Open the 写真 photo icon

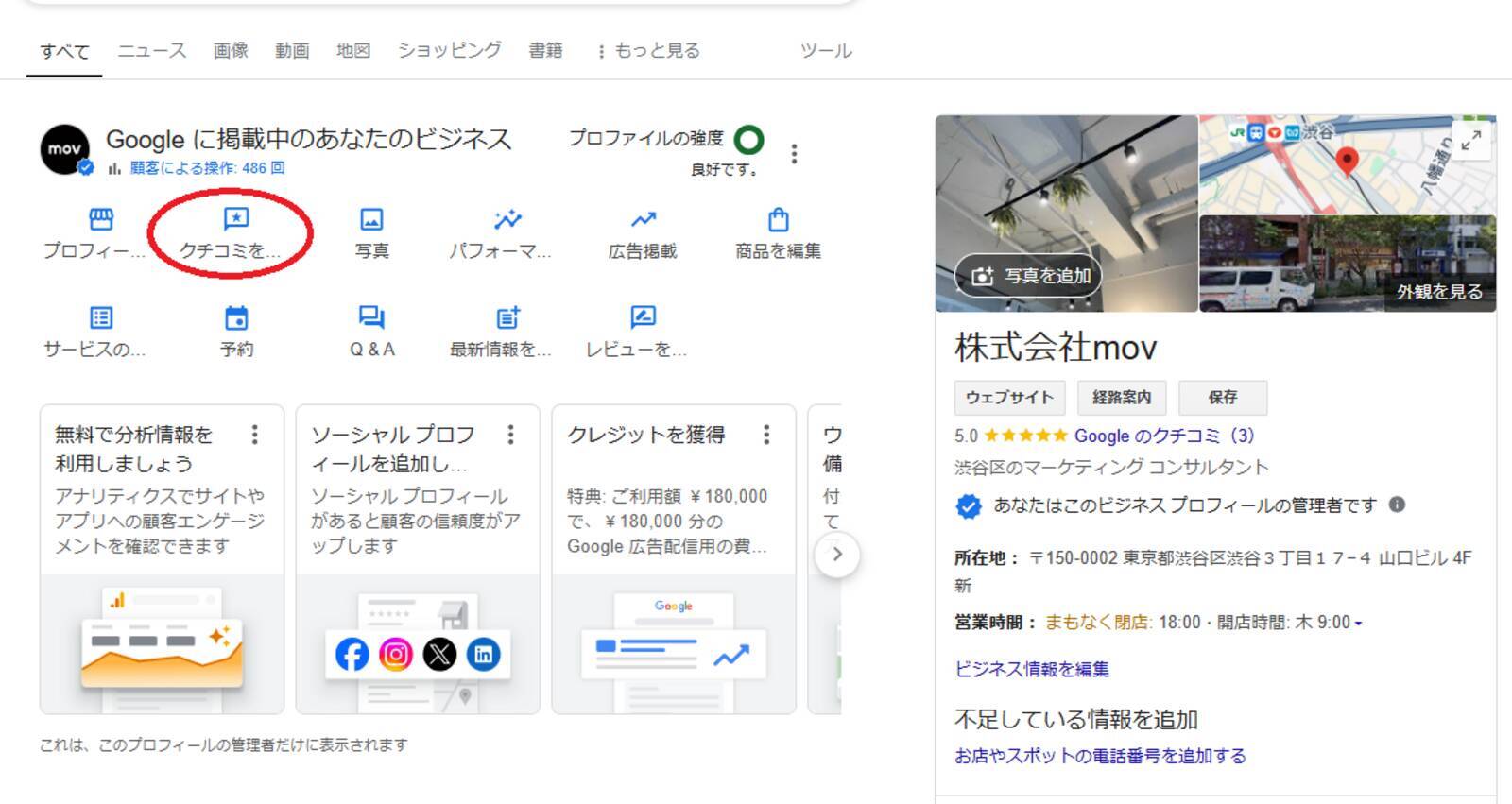(371, 220)
